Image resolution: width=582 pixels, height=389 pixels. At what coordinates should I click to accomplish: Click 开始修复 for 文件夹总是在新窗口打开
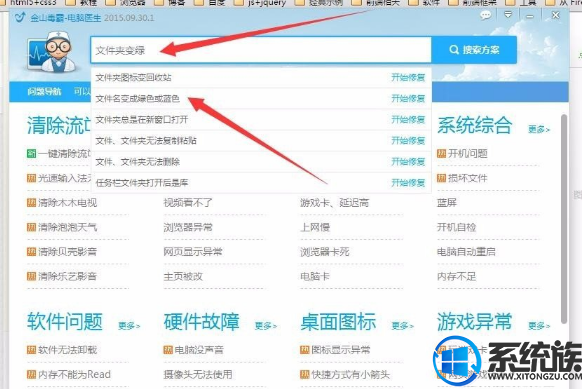408,120
